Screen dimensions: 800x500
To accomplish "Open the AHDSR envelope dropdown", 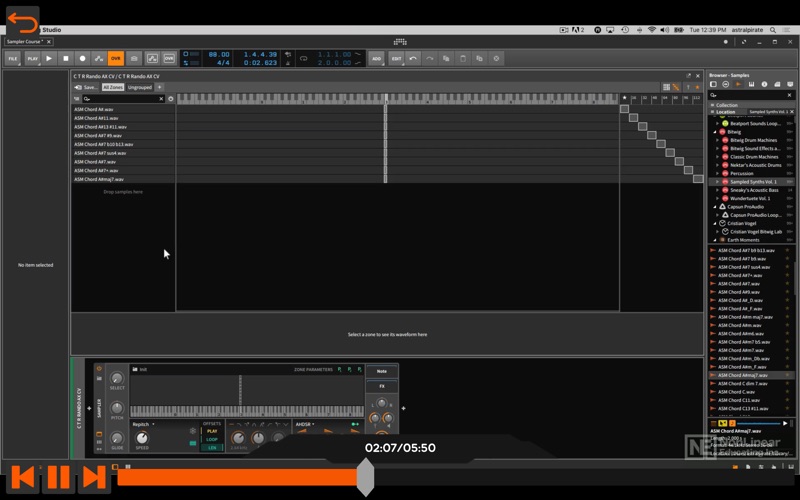I will point(305,424).
